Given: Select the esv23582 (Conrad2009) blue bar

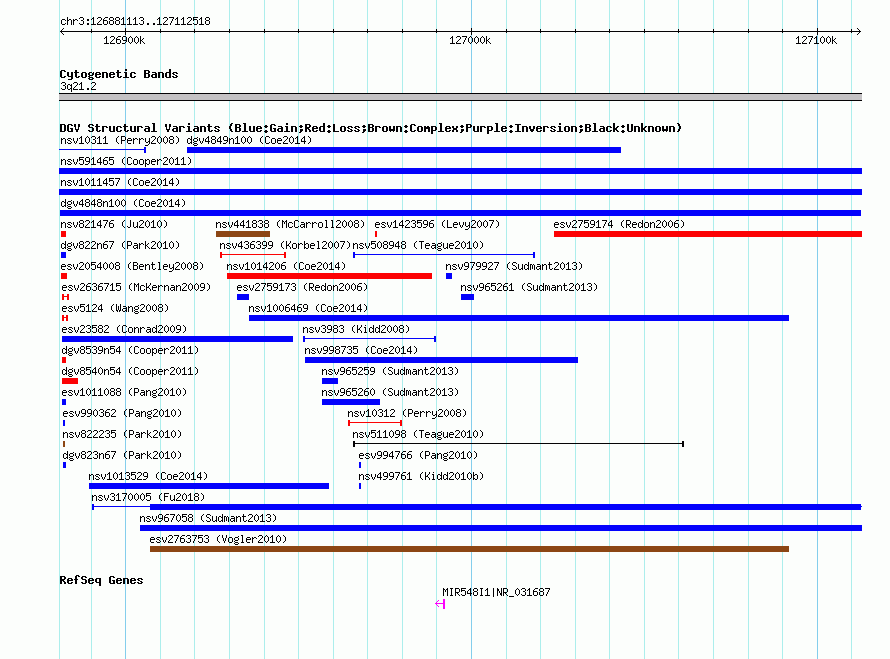Looking at the screenshot, I should (x=177, y=339).
